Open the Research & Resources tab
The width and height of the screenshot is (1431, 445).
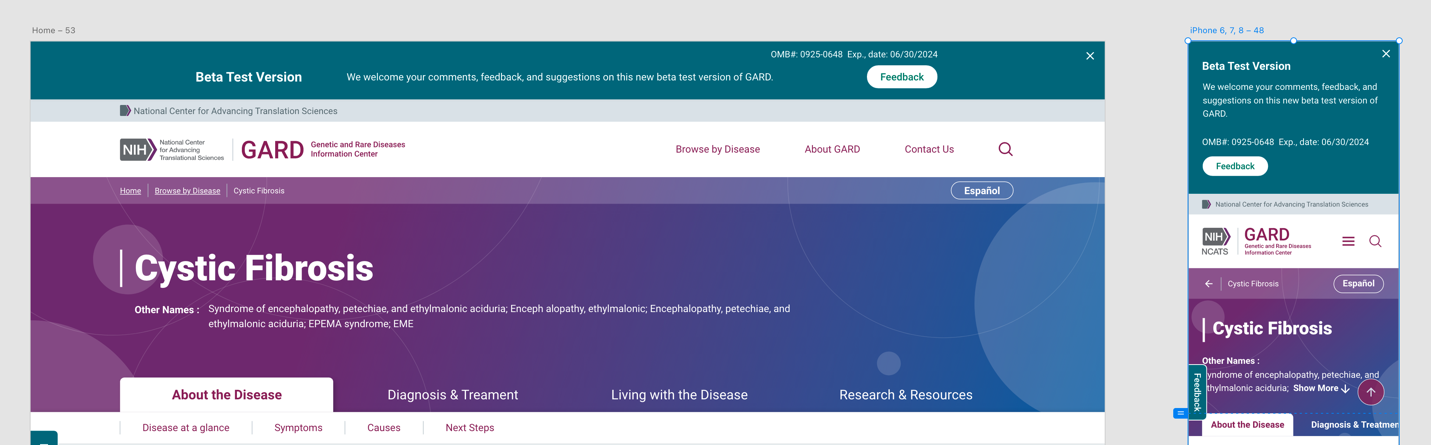(x=905, y=395)
